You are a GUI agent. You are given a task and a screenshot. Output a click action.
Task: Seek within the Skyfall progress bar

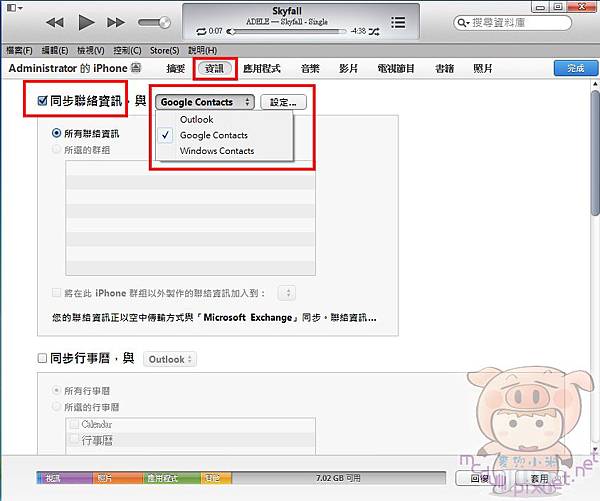pyautogui.click(x=286, y=32)
